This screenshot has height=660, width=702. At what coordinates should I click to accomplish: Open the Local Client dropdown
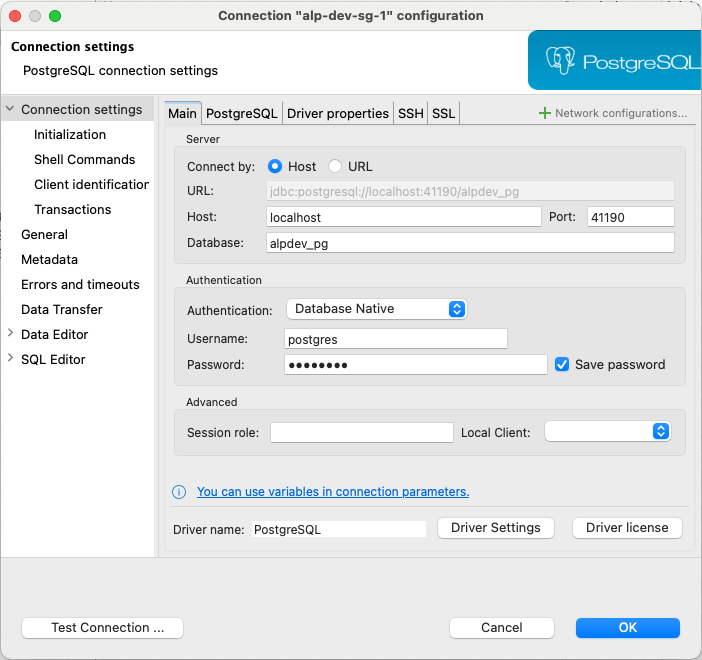[607, 432]
